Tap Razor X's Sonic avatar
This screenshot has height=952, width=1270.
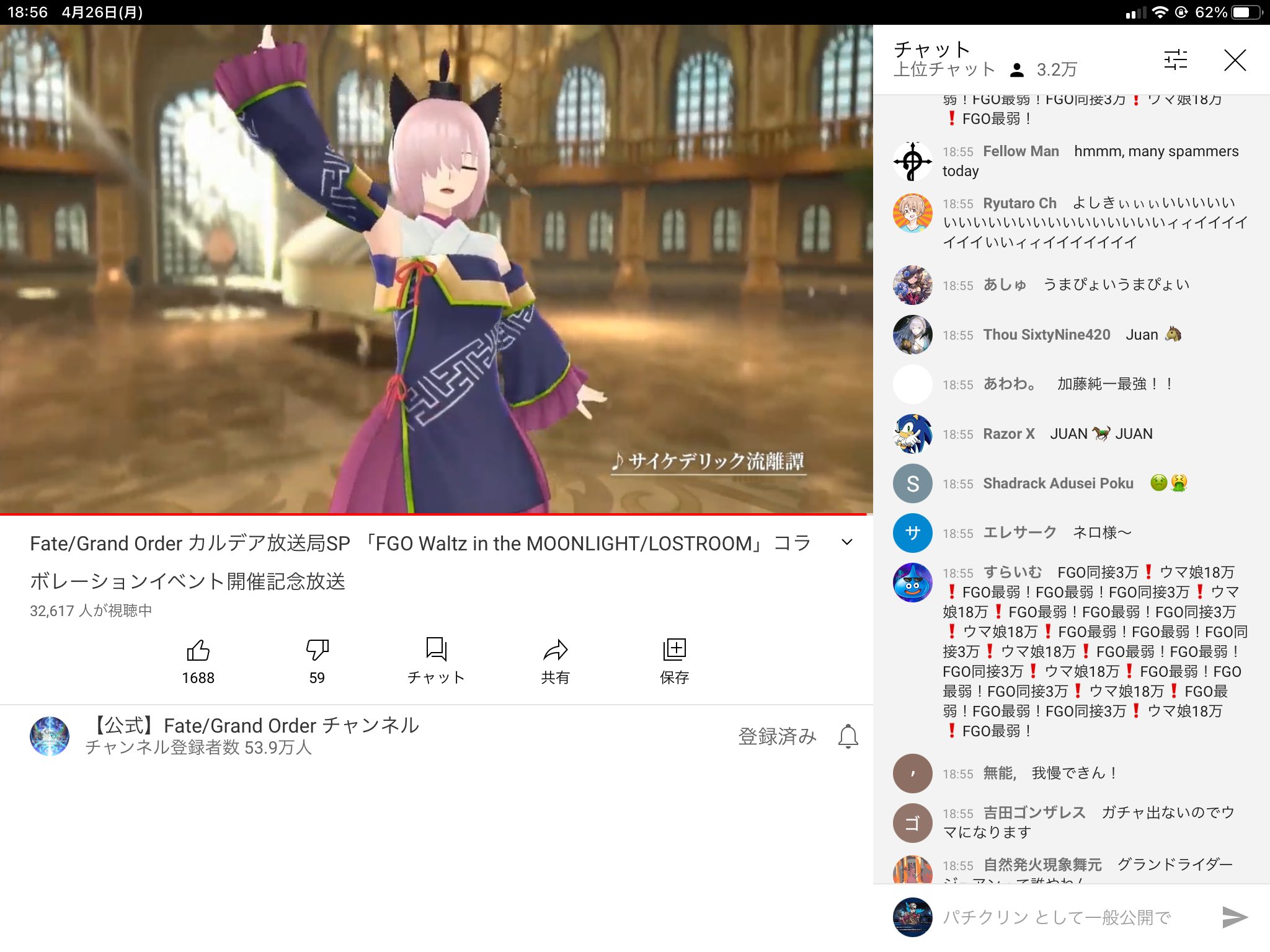tap(912, 434)
